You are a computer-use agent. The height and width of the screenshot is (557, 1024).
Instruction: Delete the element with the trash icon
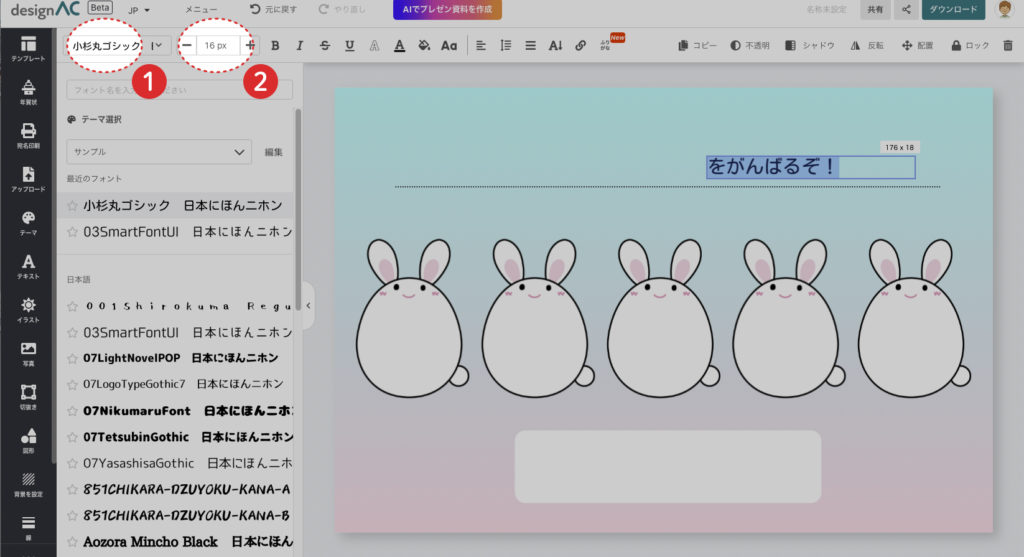1007,46
